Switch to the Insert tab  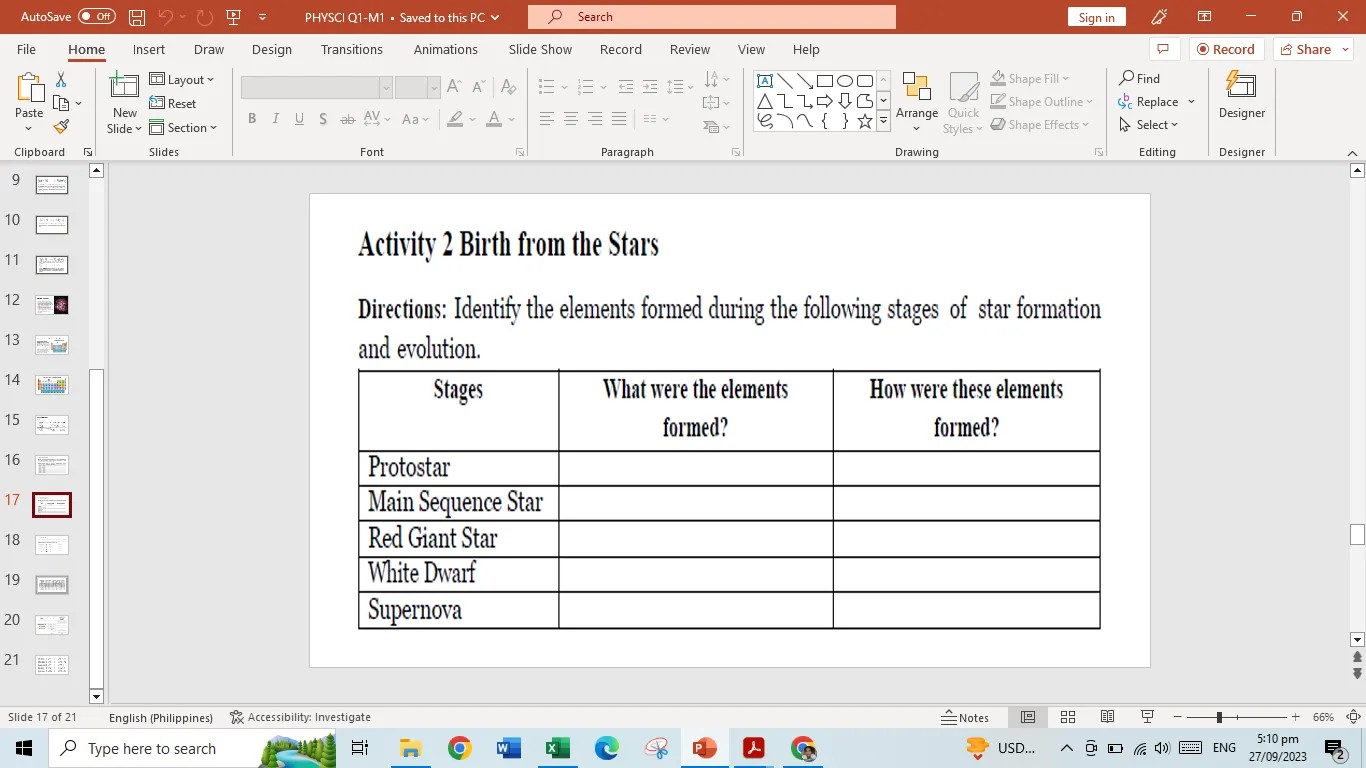(x=148, y=49)
